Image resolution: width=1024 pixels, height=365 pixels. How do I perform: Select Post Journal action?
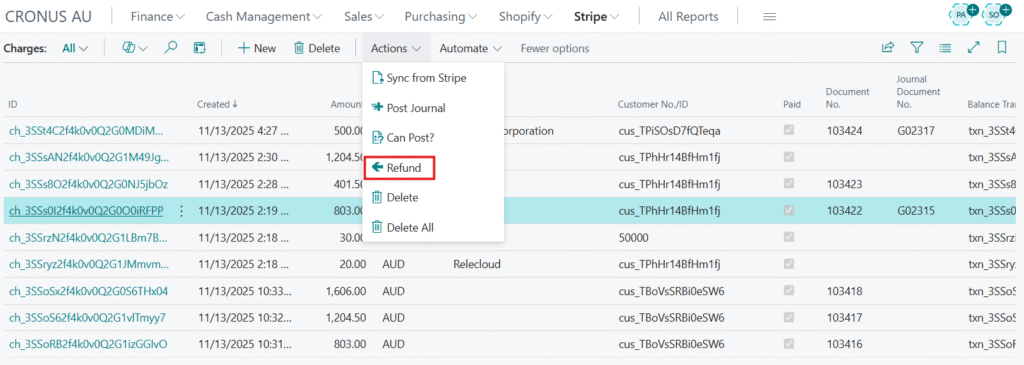(433, 108)
